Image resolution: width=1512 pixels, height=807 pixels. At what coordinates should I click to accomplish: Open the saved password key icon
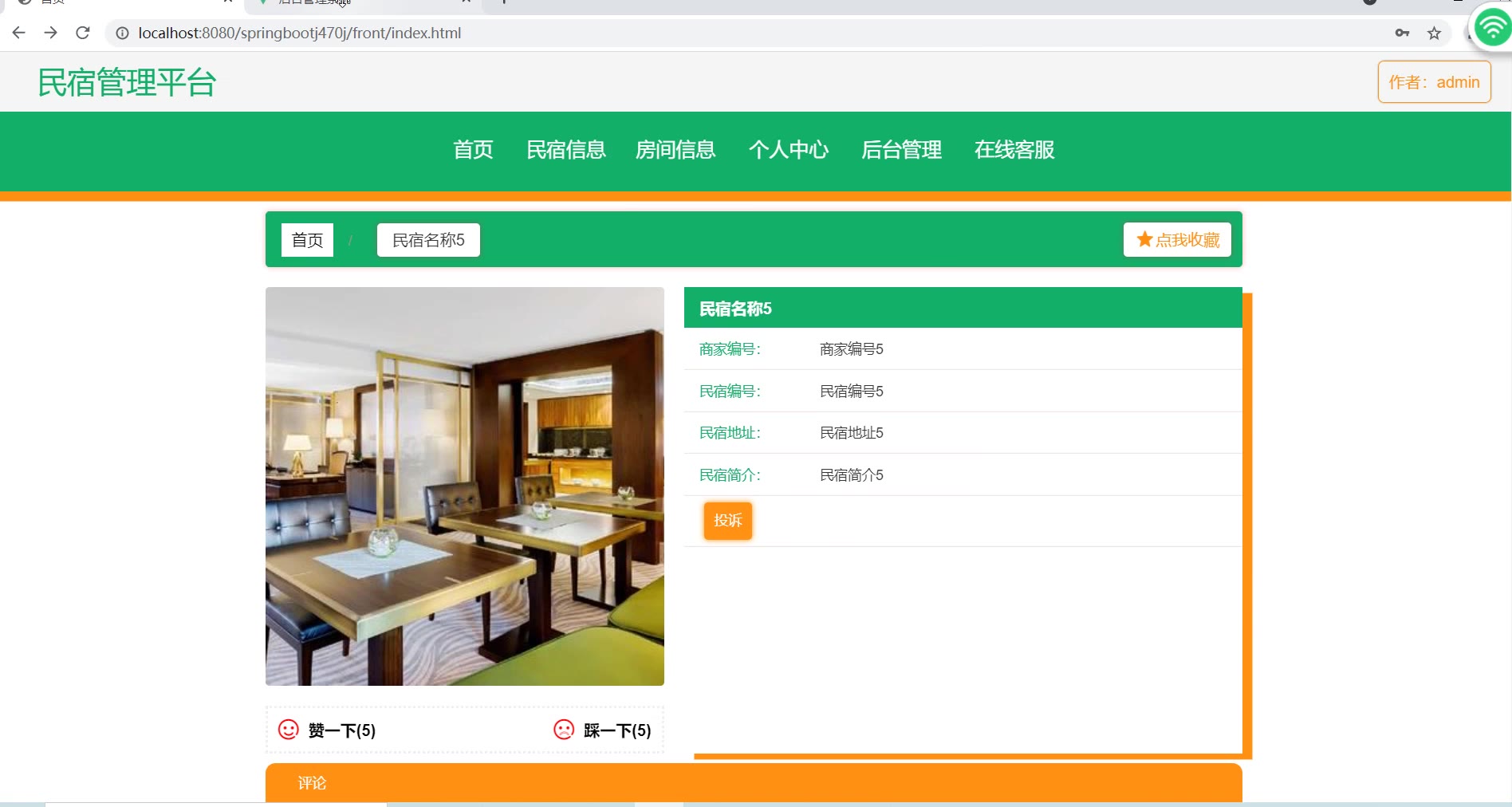click(1402, 33)
